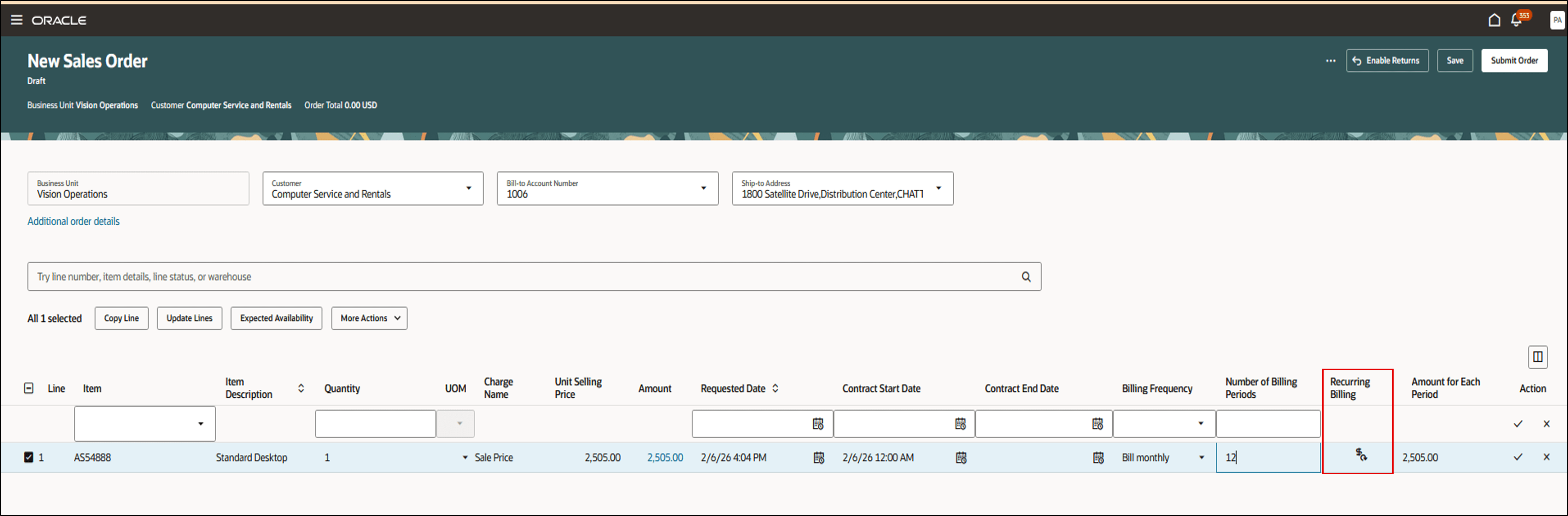Click the Recurring Billing icon in line 1
This screenshot has width=1568, height=516.
coord(1361,454)
